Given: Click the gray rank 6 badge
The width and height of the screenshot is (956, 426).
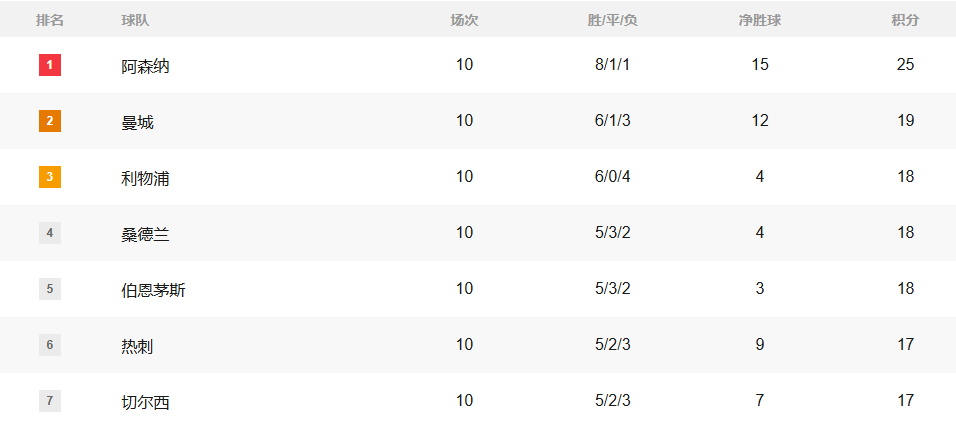Looking at the screenshot, I should [50, 345].
